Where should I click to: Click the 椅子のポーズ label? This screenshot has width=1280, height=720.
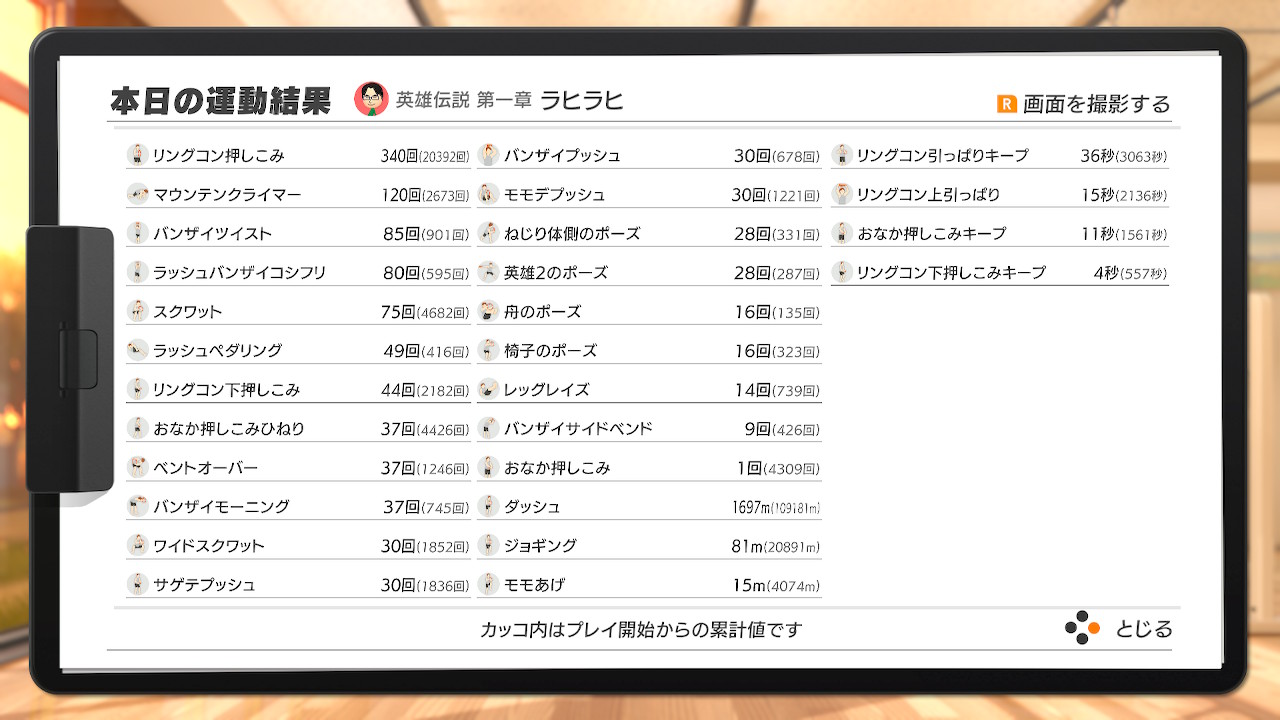point(550,351)
